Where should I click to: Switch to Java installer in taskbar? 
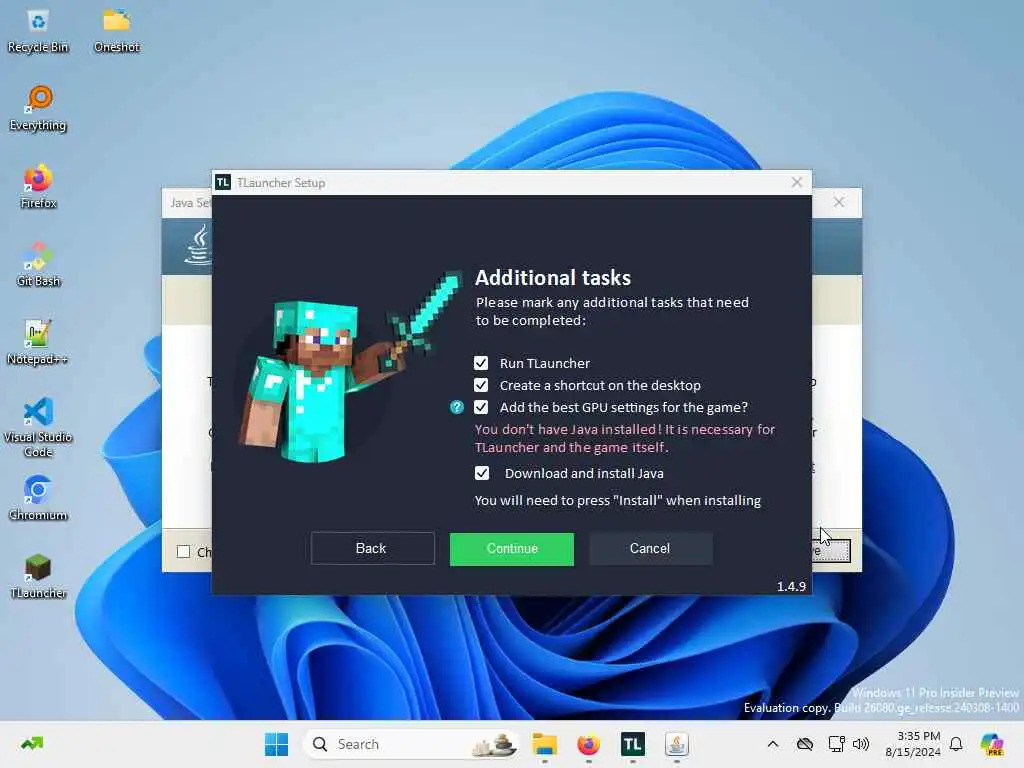point(677,744)
